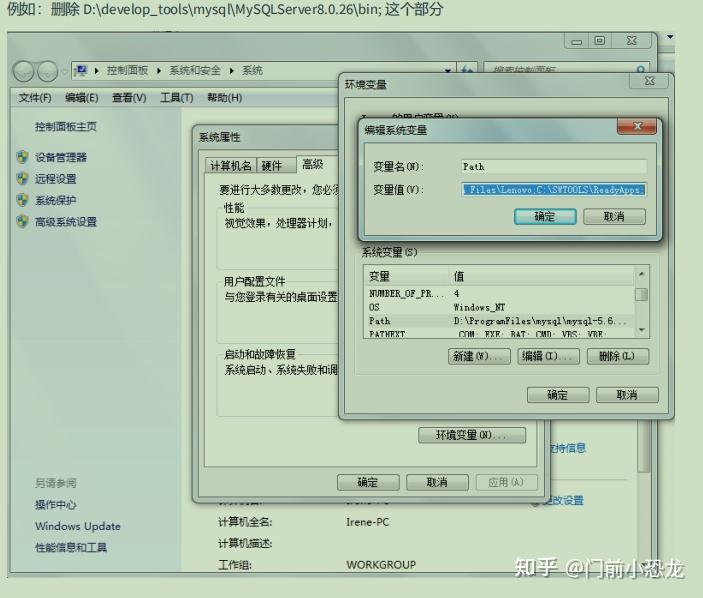Screen dimensions: 703x598
Task: Click shield icon beside 高级系统设置
Action: tap(22, 221)
